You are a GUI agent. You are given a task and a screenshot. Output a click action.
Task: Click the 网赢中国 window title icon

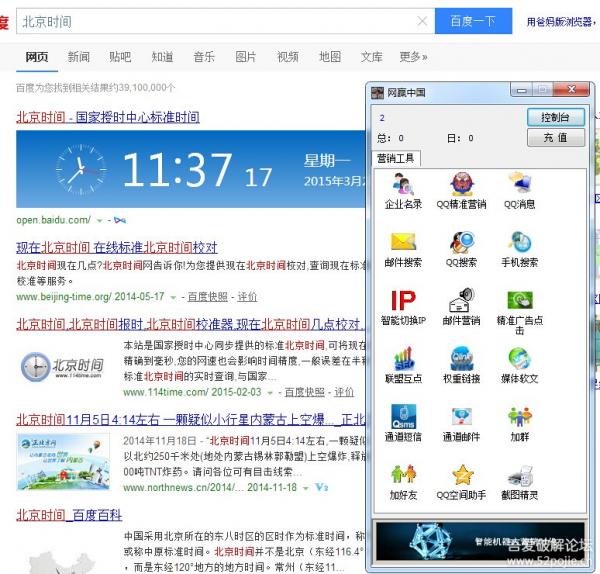(x=377, y=93)
